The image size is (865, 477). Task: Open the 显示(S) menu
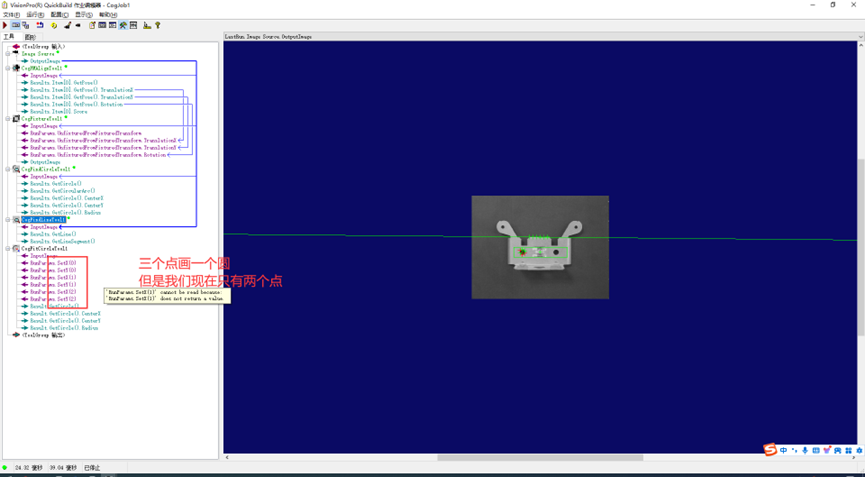84,15
